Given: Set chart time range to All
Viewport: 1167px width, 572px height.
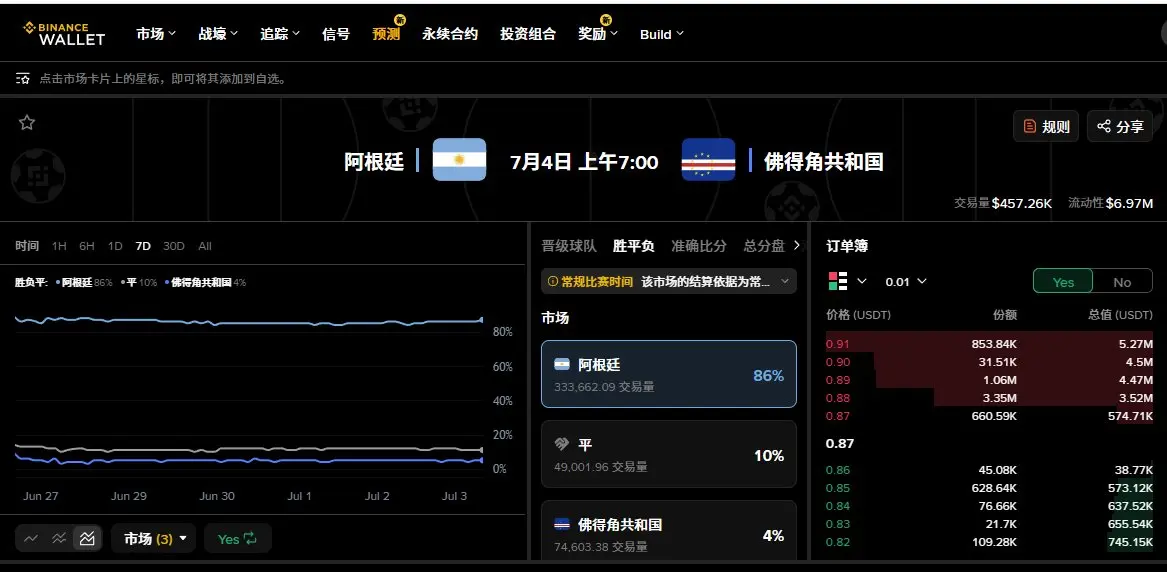Looking at the screenshot, I should (x=205, y=245).
